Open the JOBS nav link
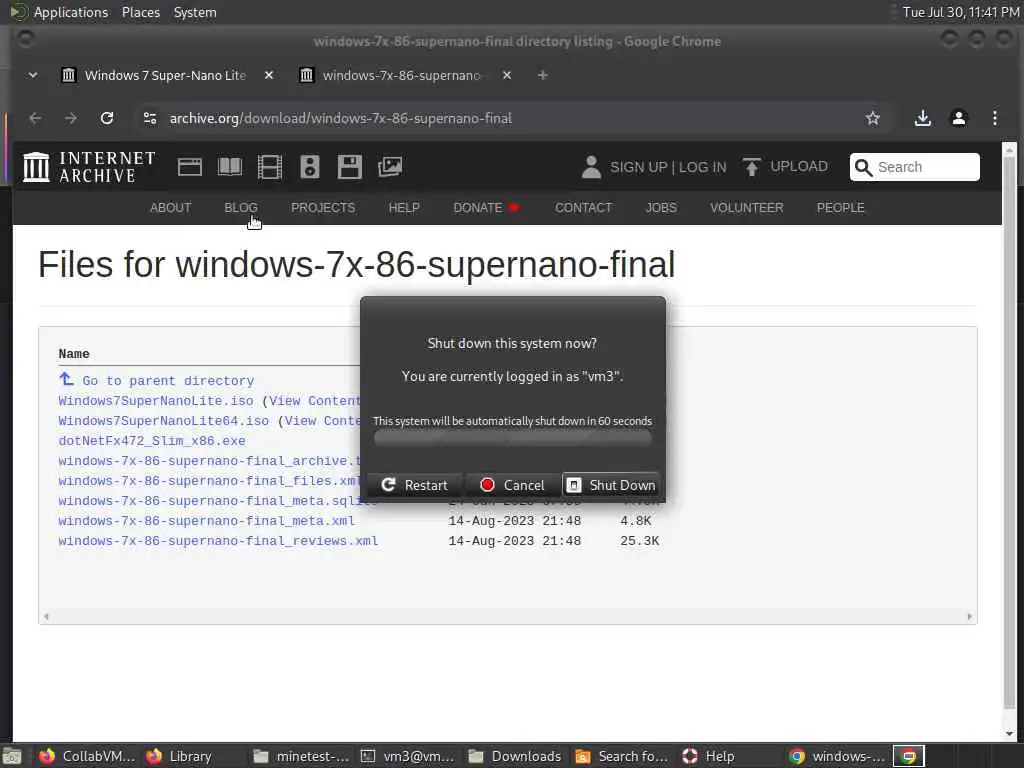Viewport: 1024px width, 768px height. tap(661, 208)
